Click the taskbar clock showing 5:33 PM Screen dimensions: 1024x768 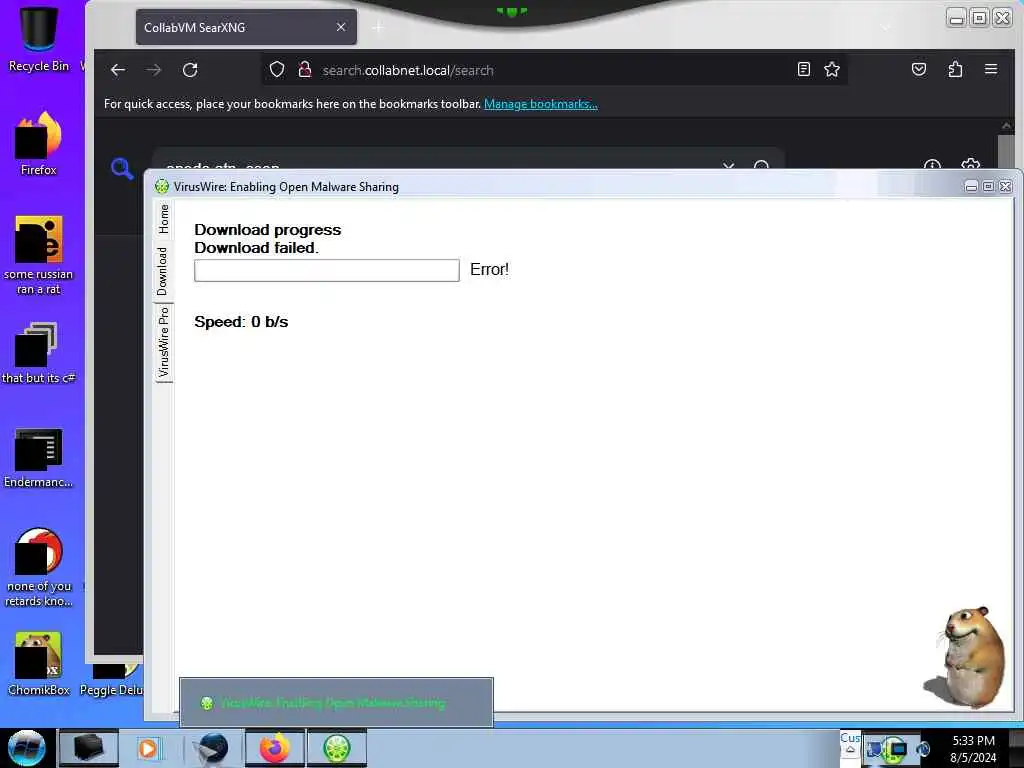[x=973, y=748]
